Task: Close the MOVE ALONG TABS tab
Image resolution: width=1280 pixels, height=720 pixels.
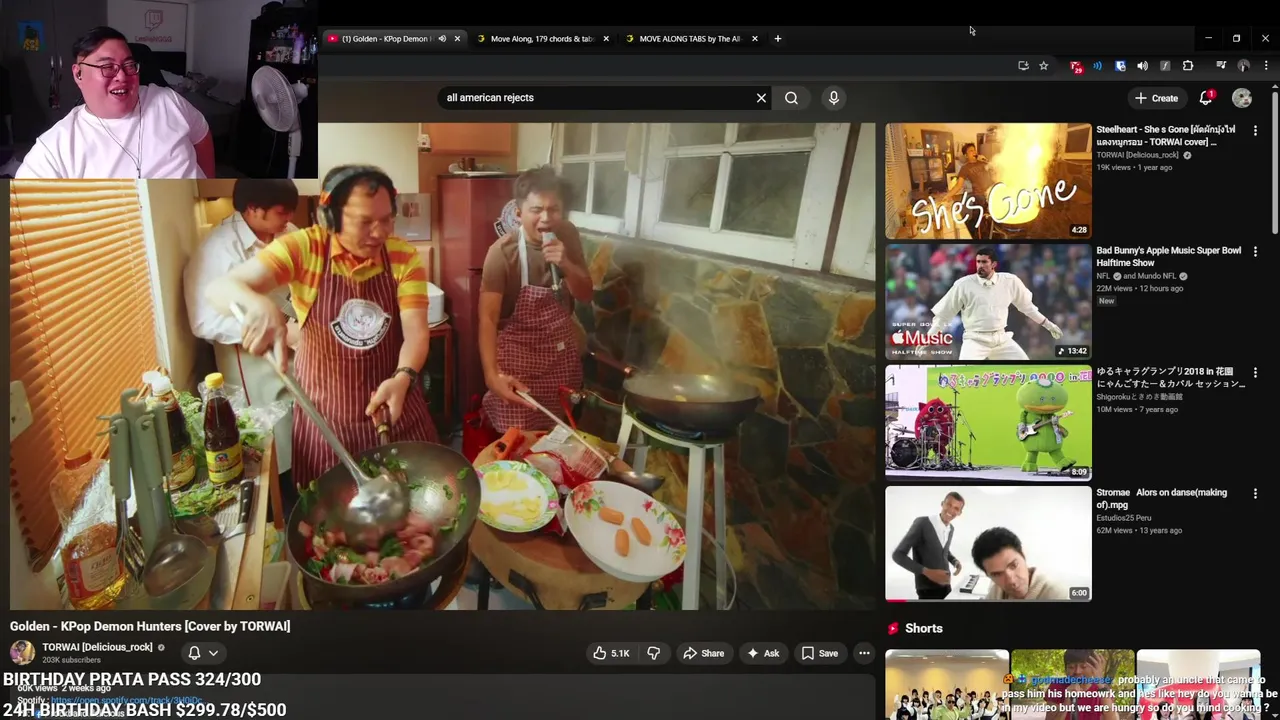Action: 755,39
